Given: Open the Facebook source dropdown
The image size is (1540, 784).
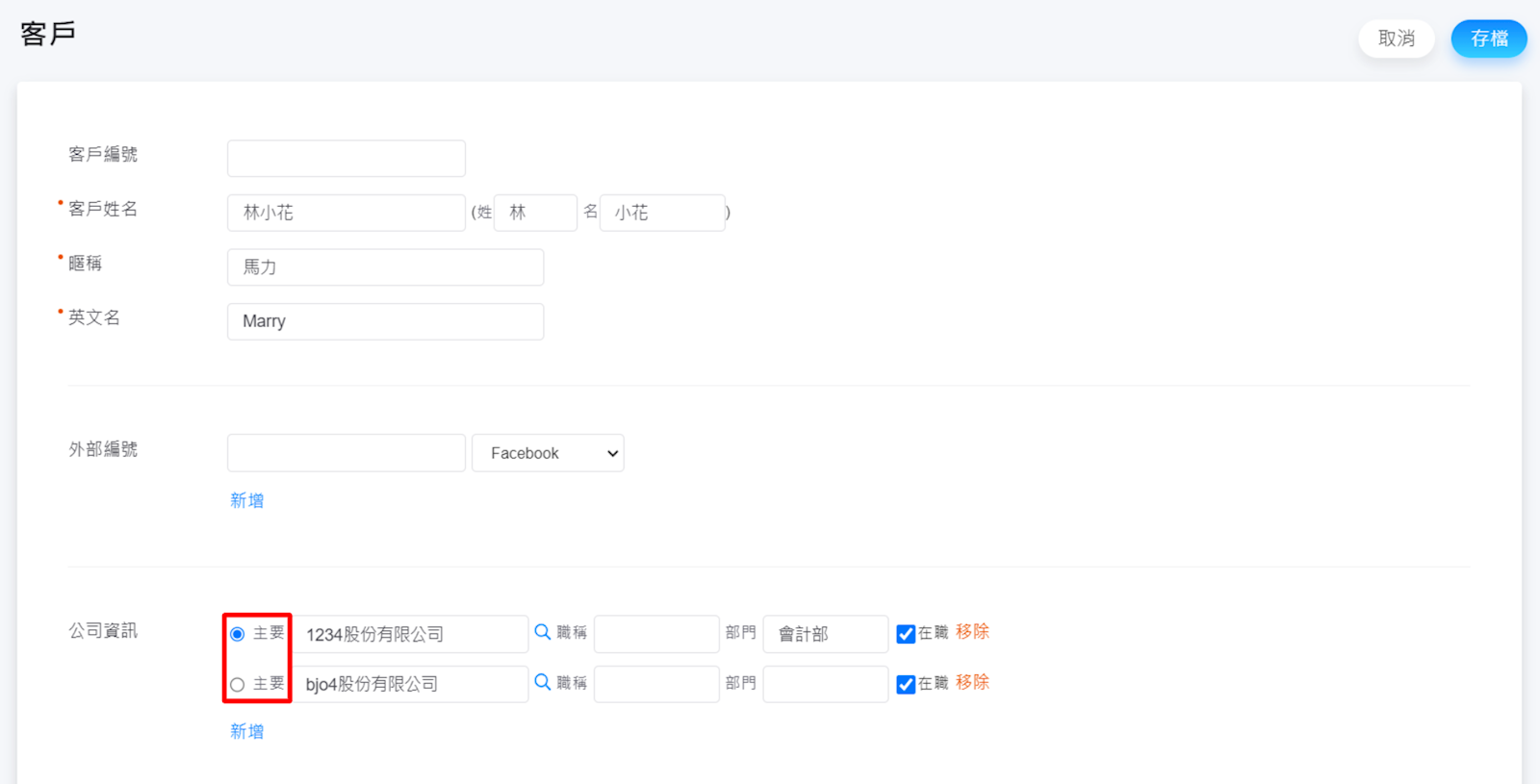Looking at the screenshot, I should point(548,453).
